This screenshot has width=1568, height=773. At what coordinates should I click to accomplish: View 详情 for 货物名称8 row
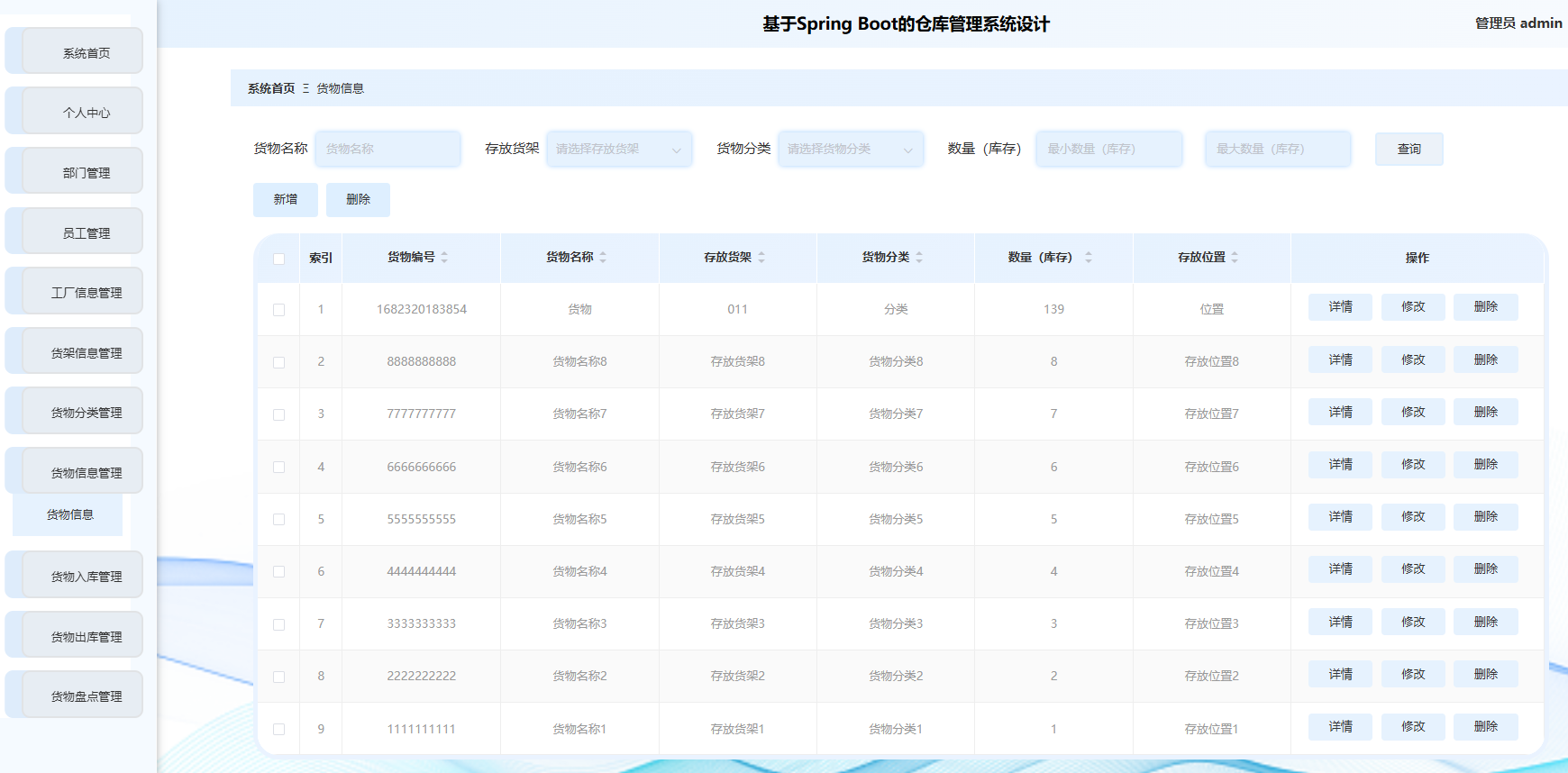(x=1340, y=360)
